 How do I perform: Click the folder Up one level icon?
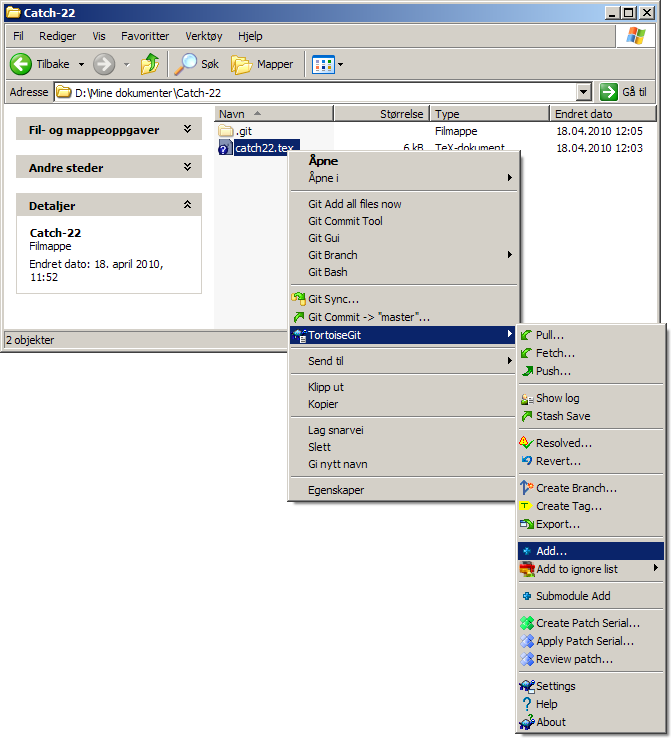pyautogui.click(x=150, y=64)
